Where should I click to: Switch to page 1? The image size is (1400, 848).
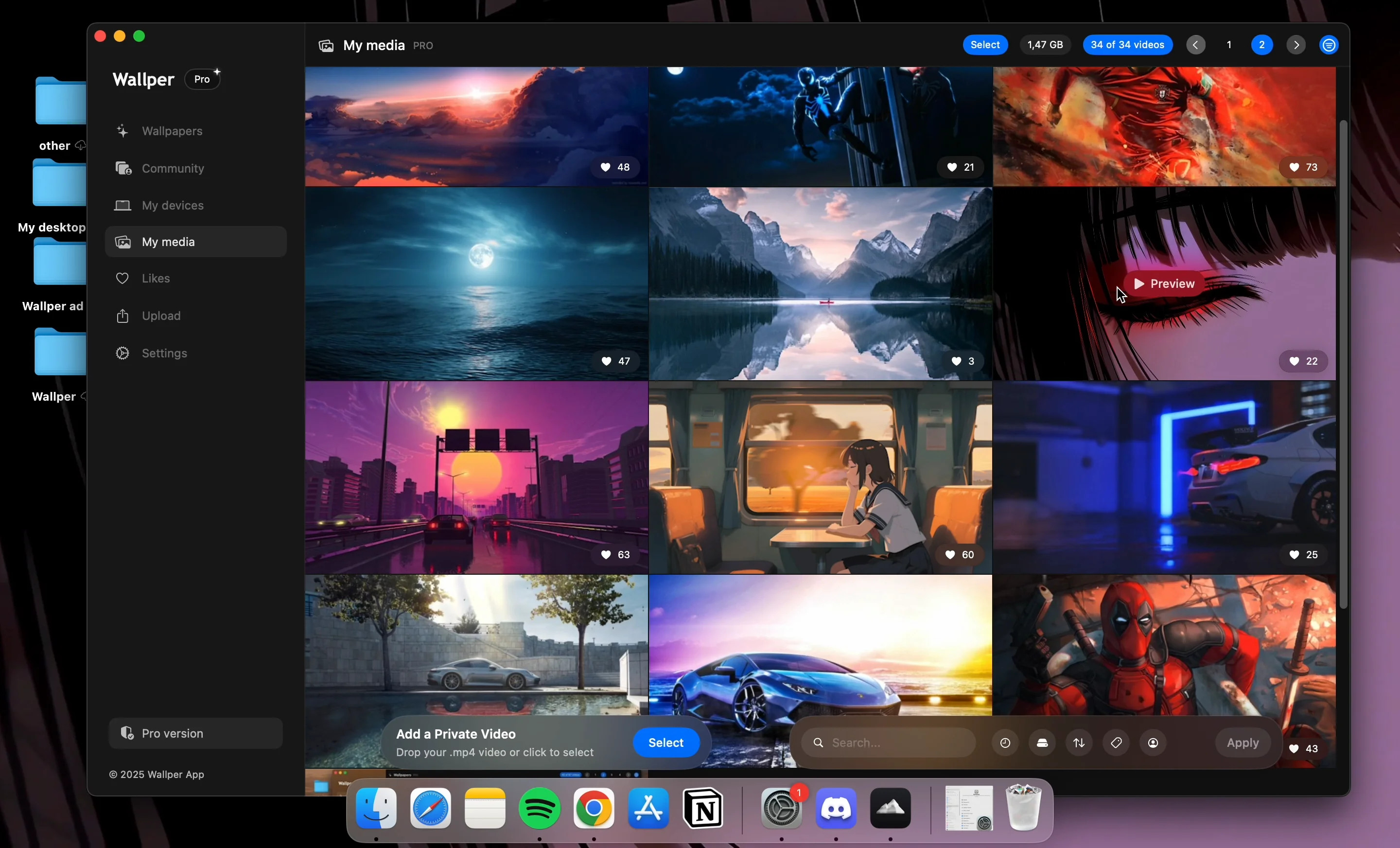point(1229,45)
